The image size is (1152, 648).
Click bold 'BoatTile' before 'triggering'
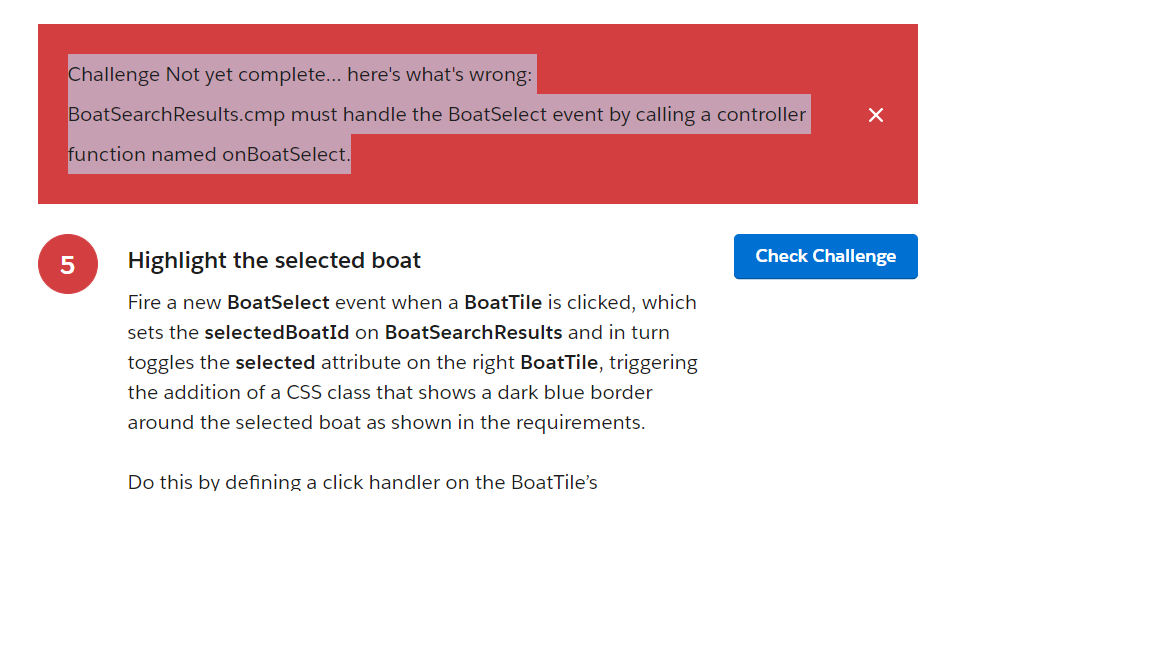point(558,362)
